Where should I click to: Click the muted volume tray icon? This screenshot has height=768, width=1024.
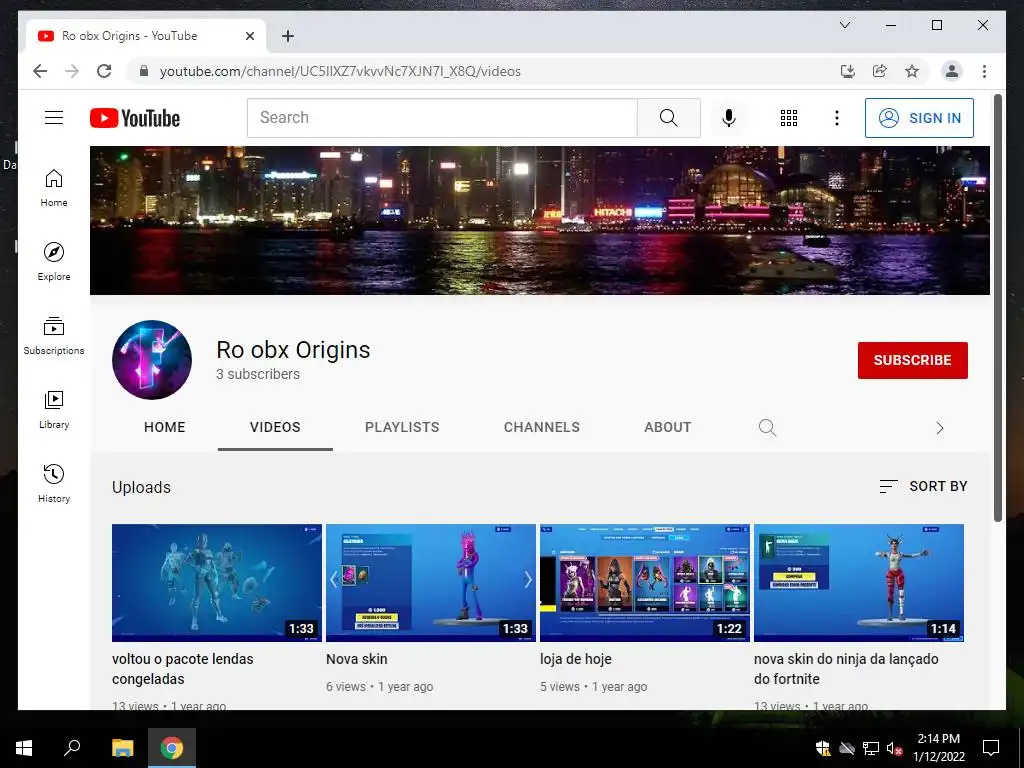coord(894,748)
